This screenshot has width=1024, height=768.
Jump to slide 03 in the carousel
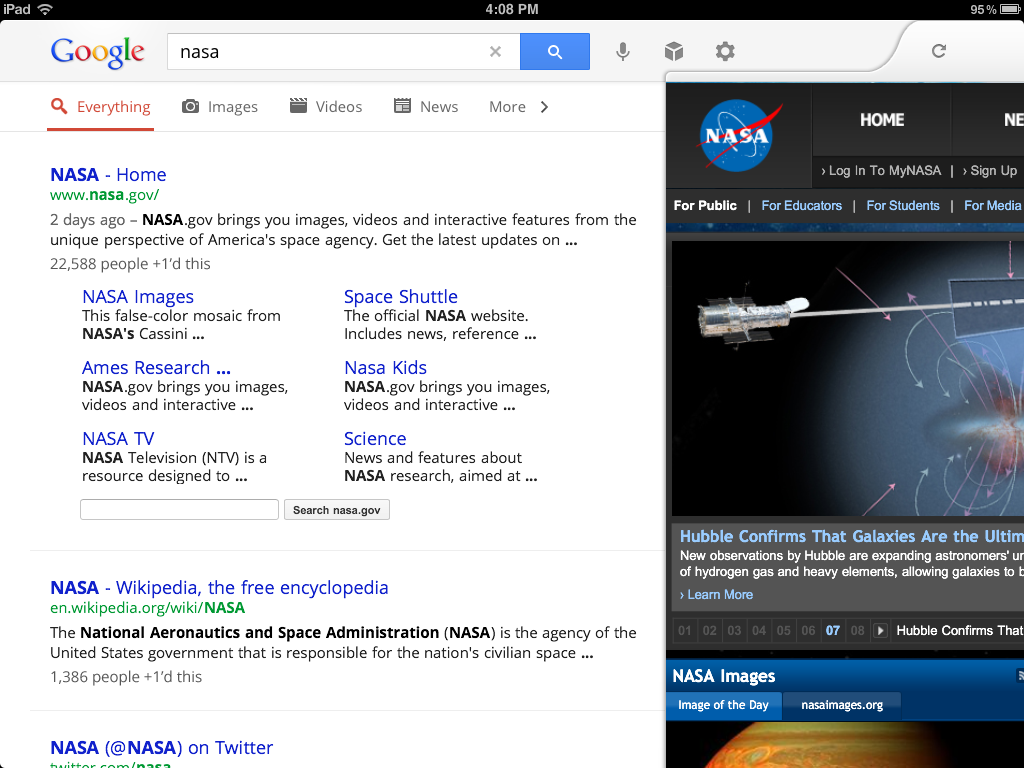pyautogui.click(x=734, y=631)
